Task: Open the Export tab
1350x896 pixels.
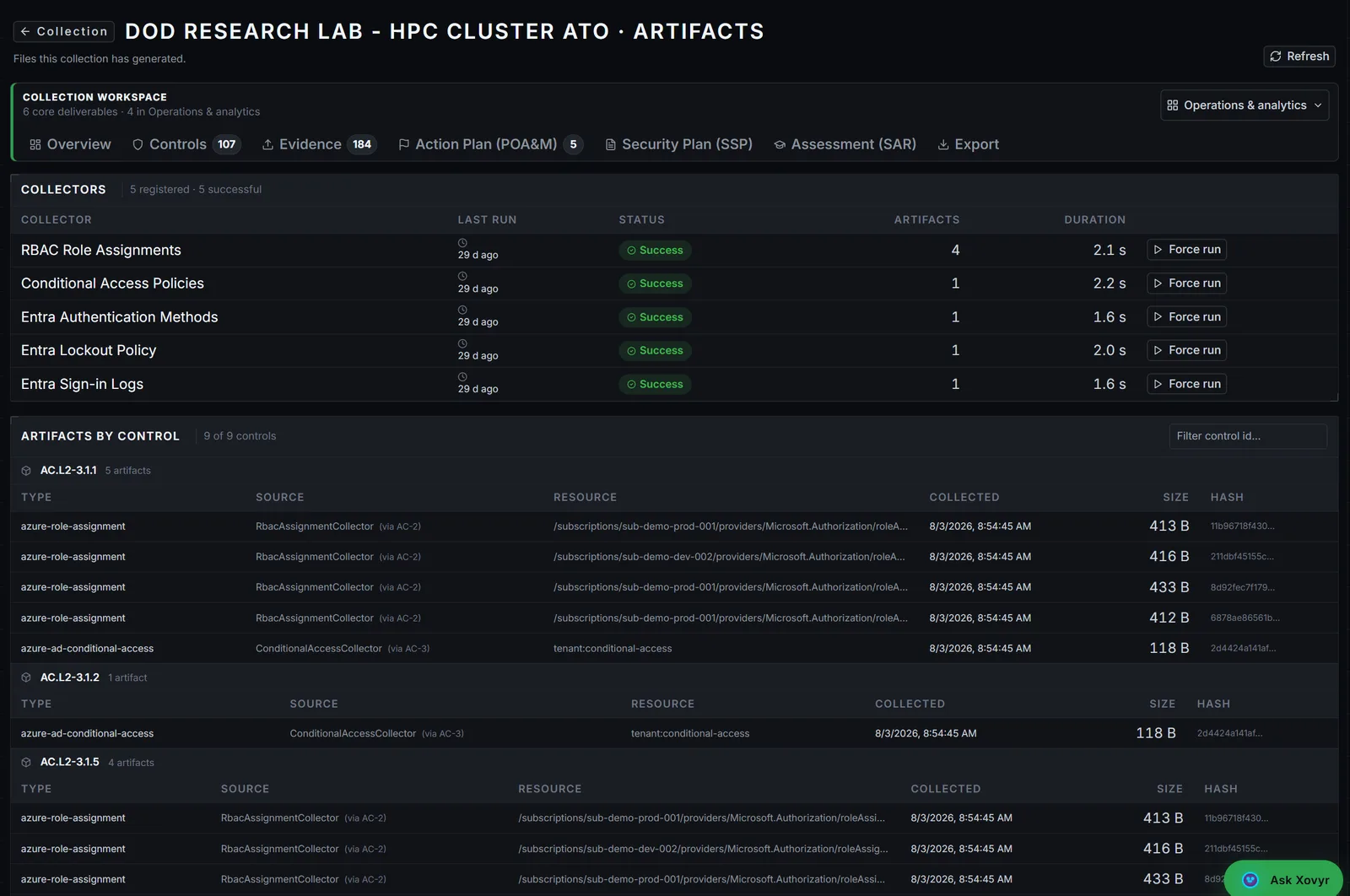Action: coord(969,144)
